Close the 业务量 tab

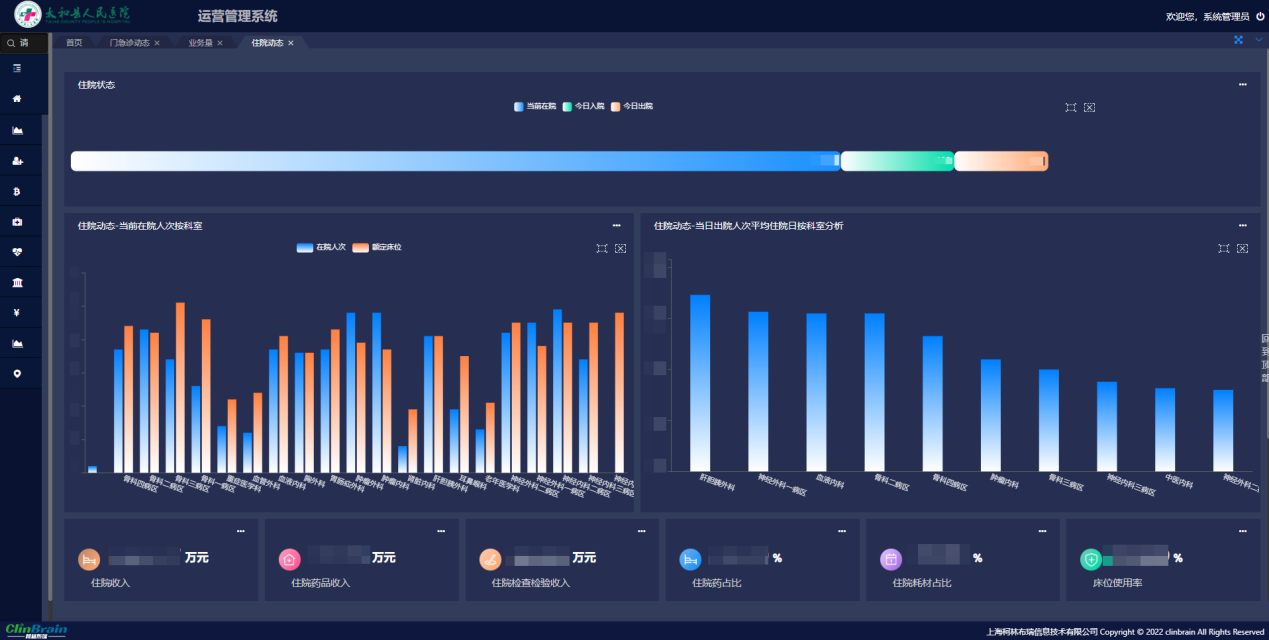(x=220, y=43)
